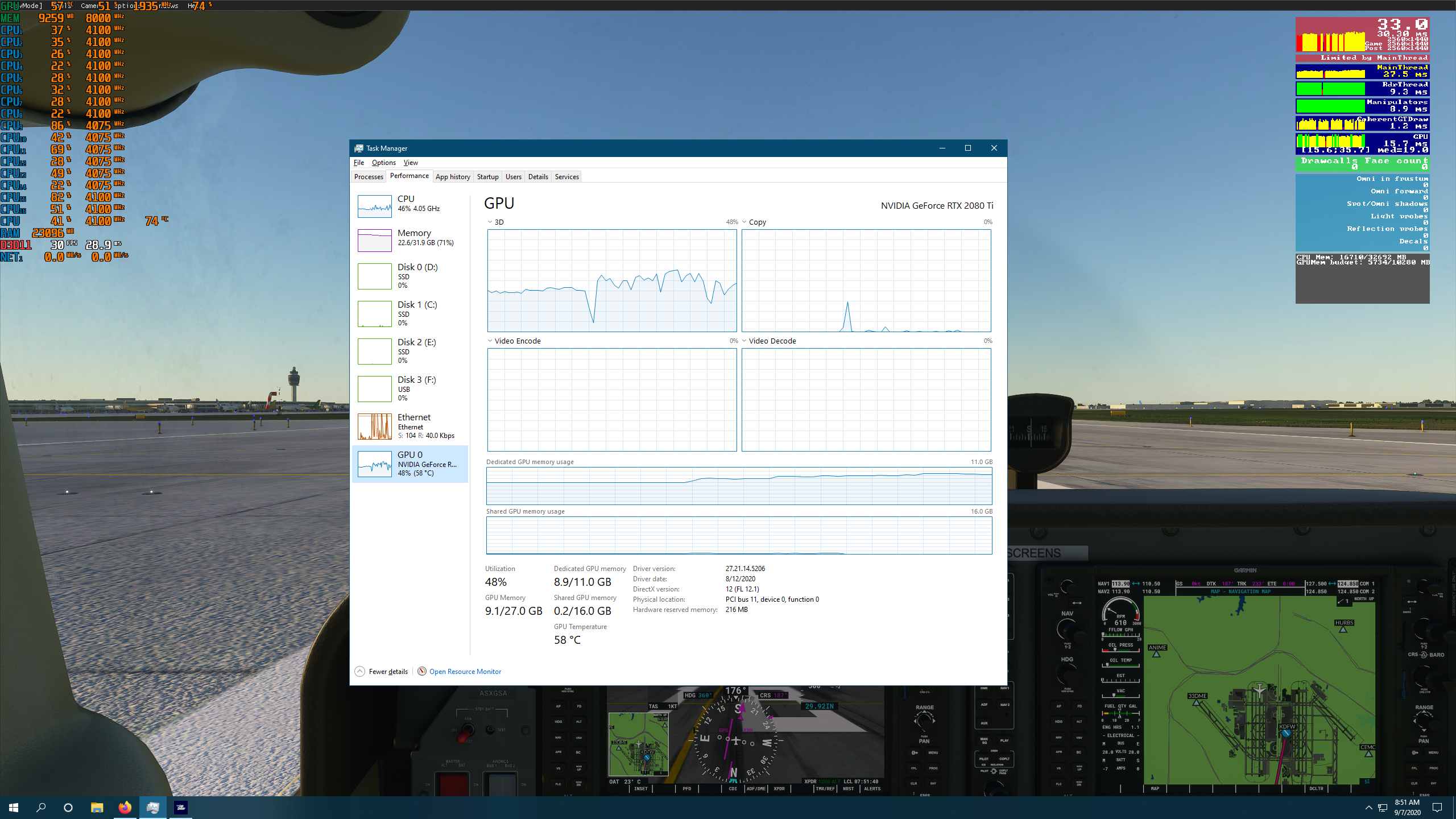Screen dimensions: 1456x819
Task: Select the GPU 0 NVIDIA GeForce entry
Action: coord(410,464)
